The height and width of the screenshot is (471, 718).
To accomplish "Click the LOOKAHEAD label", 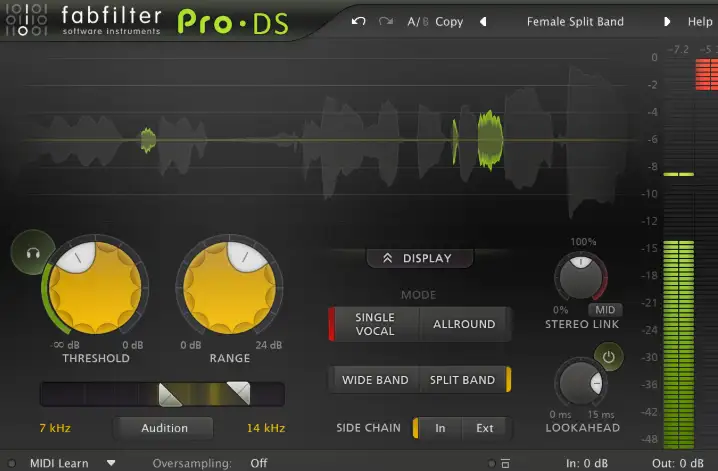I will click(582, 428).
